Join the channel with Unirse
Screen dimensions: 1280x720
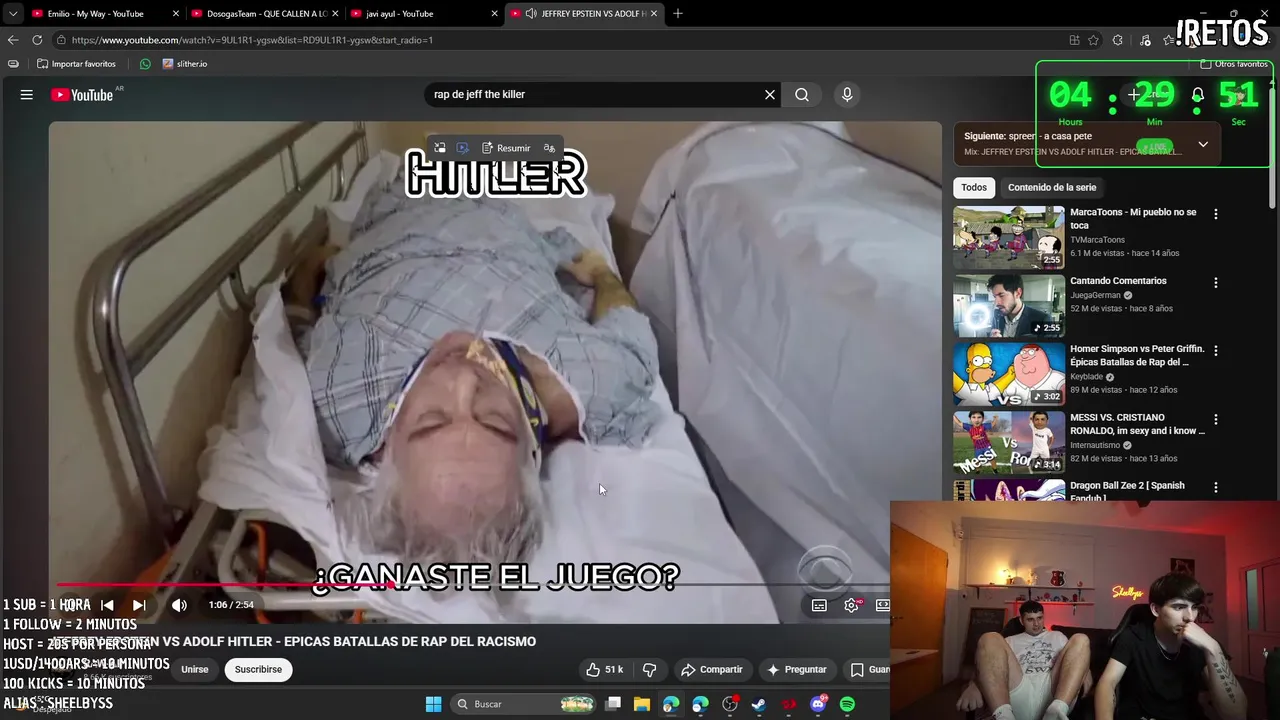coord(195,669)
